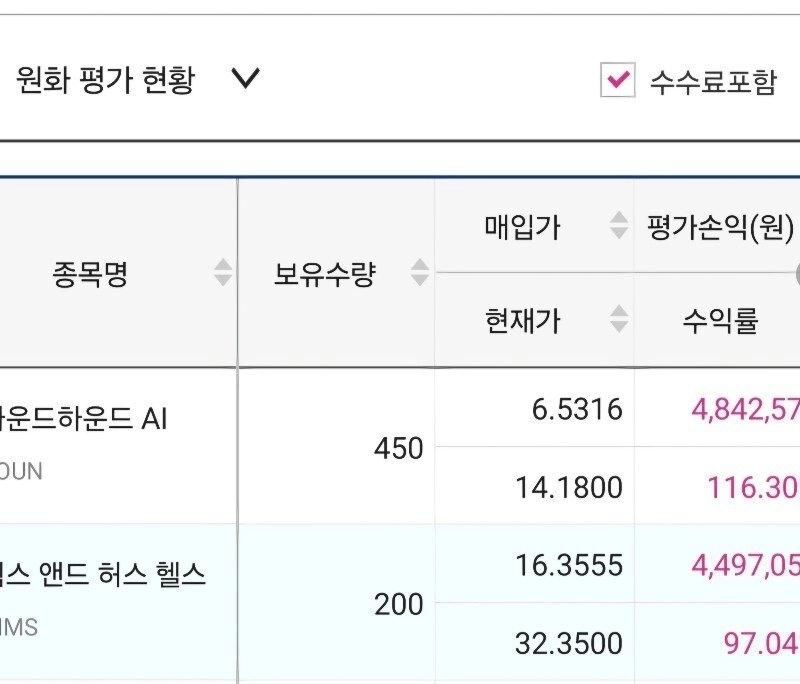Select the 평가손익(원) column header
800x684 pixels.
720,228
